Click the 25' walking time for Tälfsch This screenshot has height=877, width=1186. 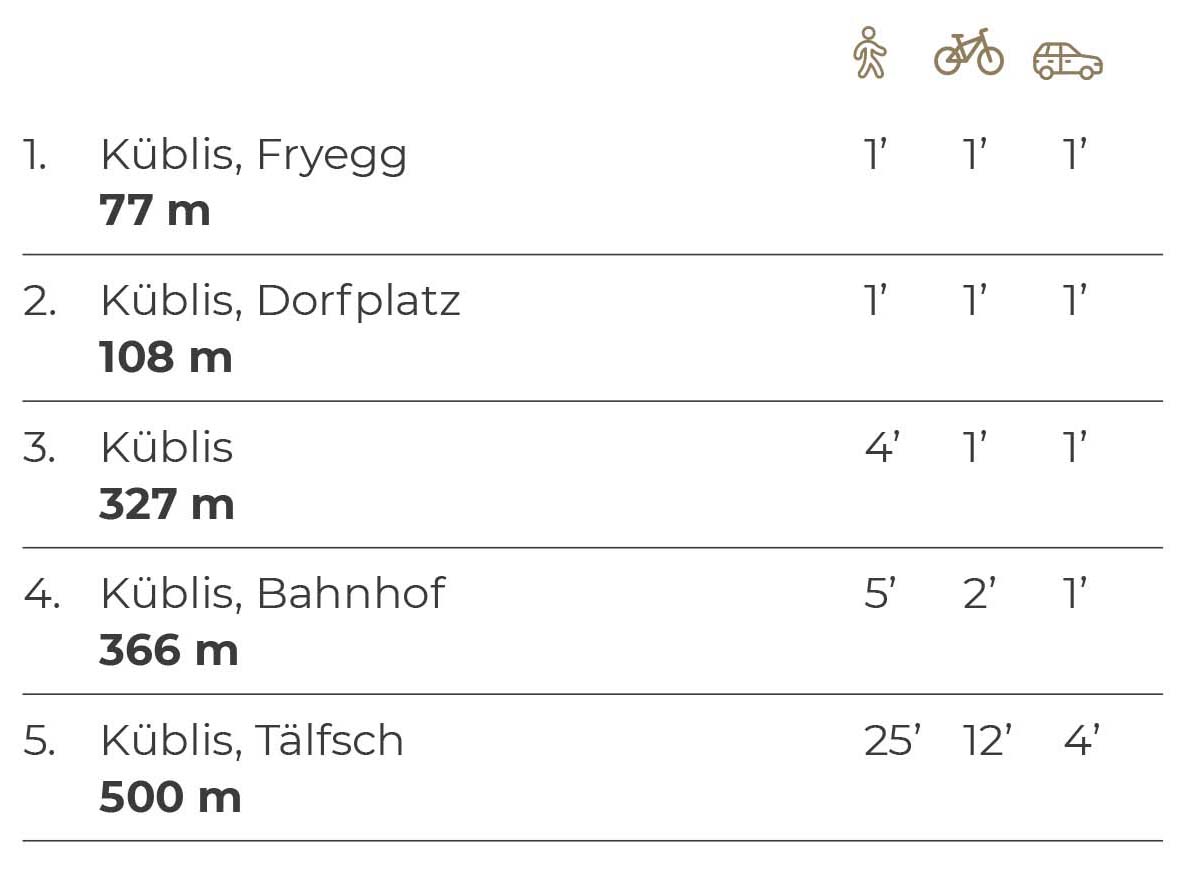pyautogui.click(x=893, y=740)
